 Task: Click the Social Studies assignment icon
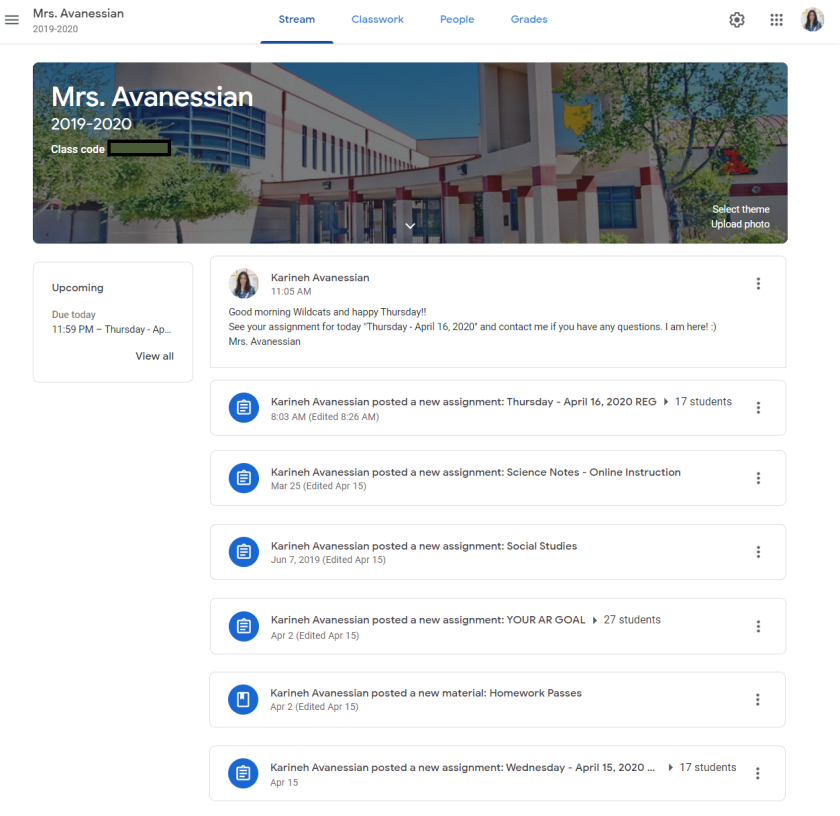coord(243,552)
